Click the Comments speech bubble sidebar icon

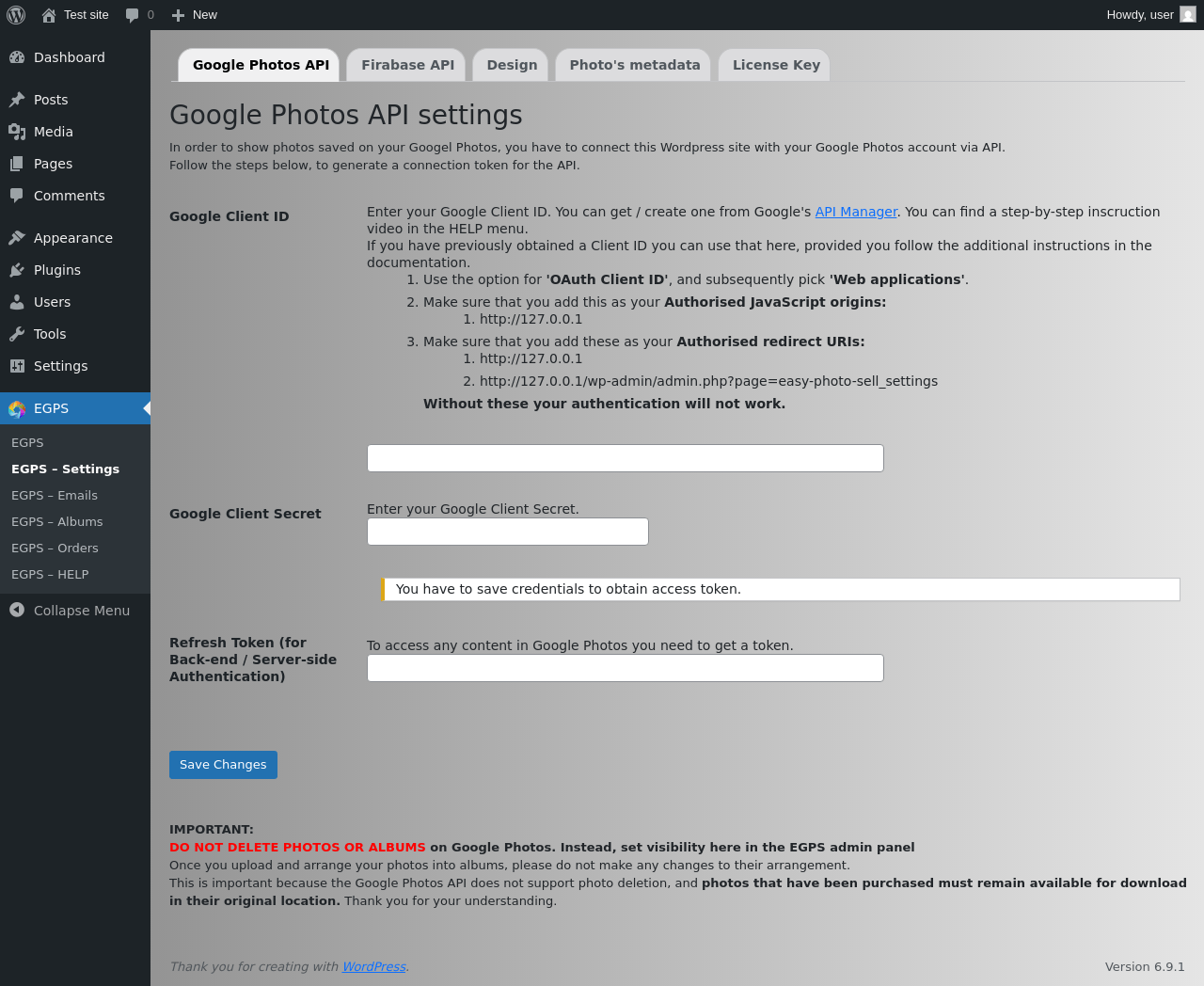point(17,196)
